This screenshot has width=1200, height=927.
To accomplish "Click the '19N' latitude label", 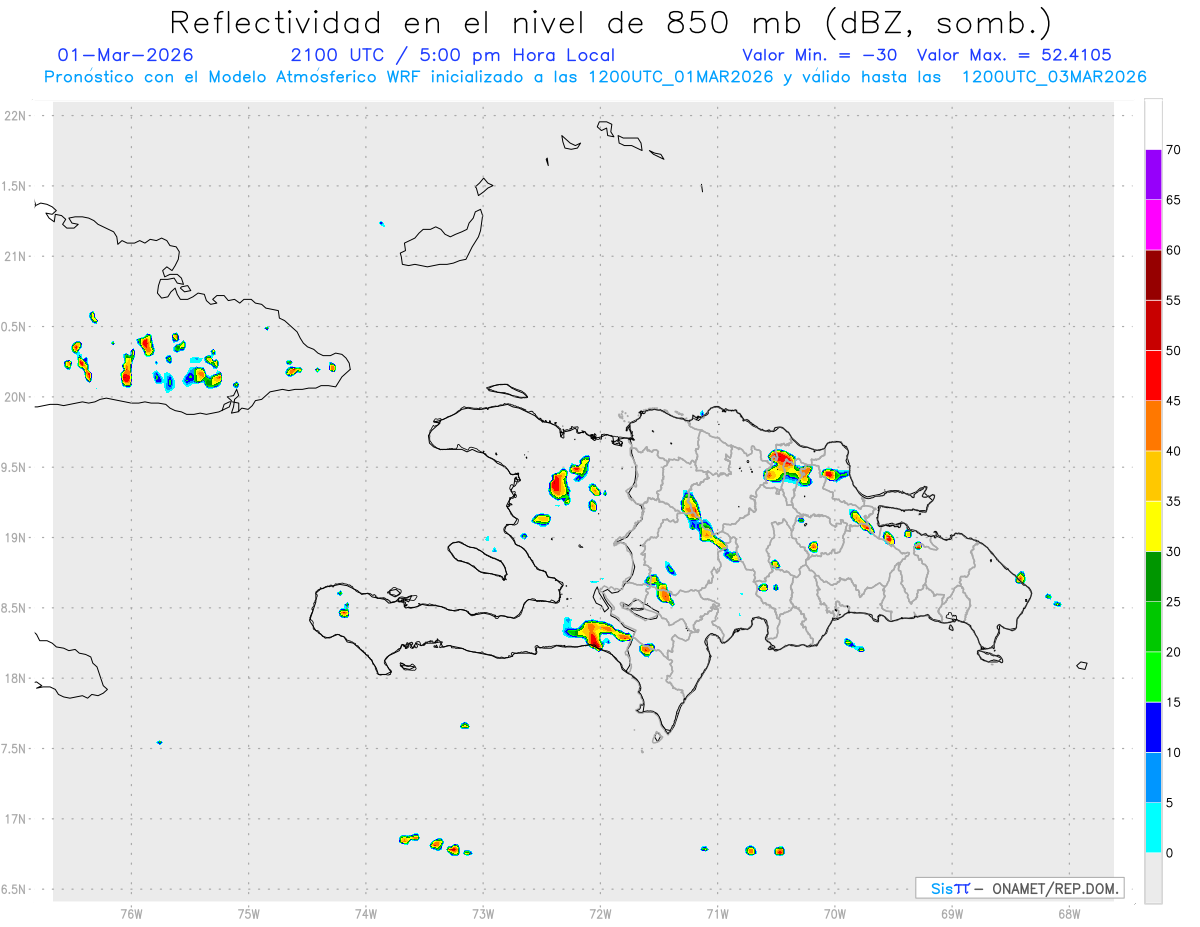I will (x=17, y=538).
